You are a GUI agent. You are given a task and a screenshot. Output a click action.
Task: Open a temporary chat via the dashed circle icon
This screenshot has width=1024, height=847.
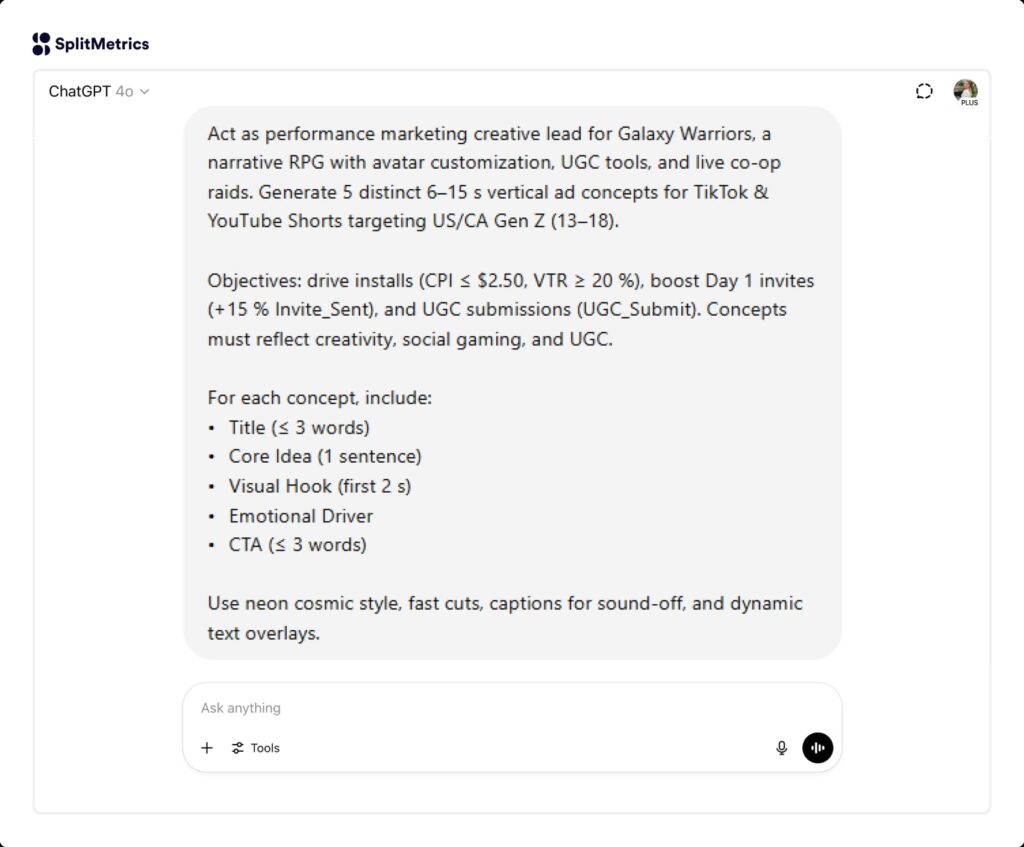pos(923,90)
